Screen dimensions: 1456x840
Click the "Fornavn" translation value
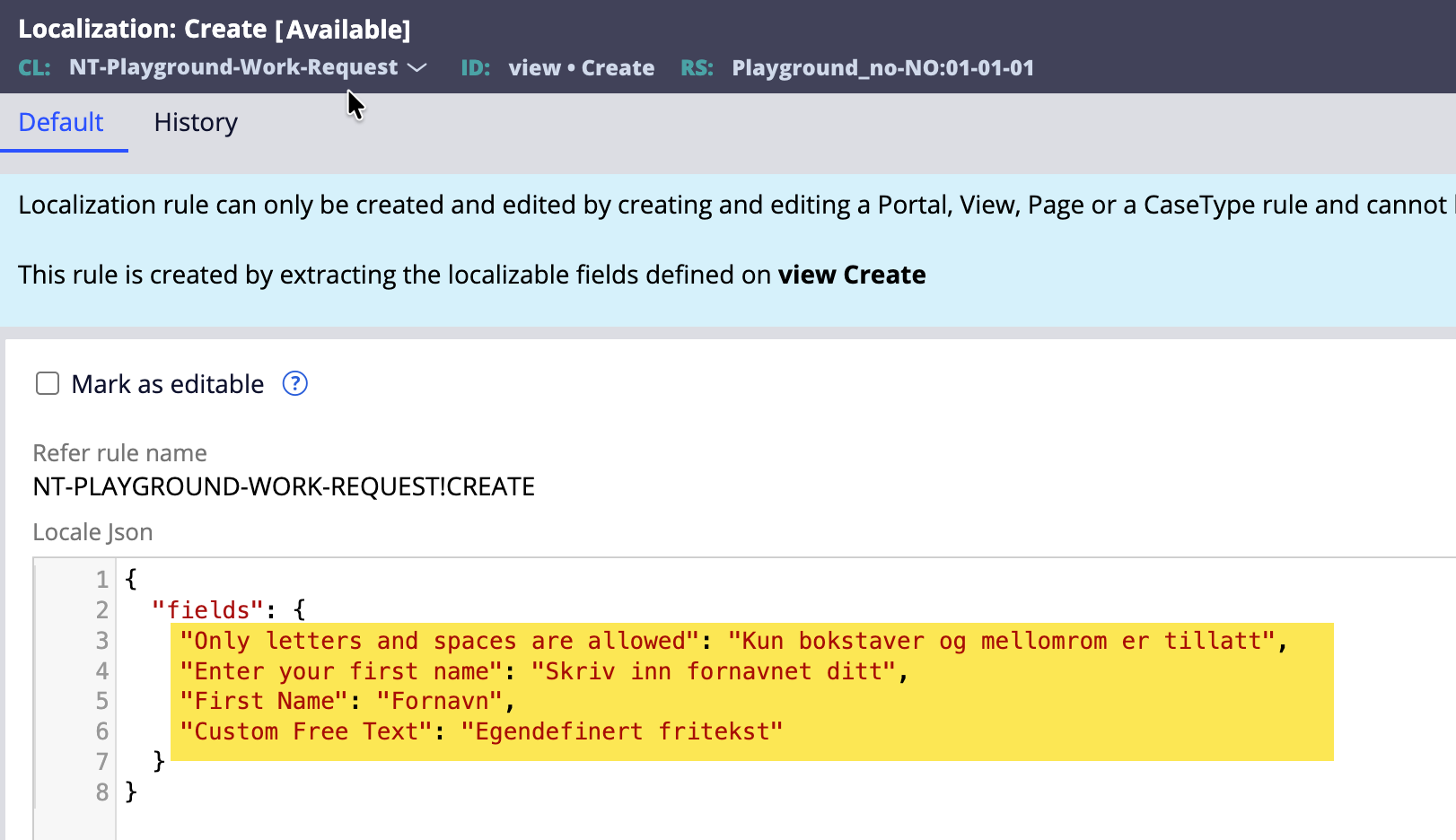(440, 701)
